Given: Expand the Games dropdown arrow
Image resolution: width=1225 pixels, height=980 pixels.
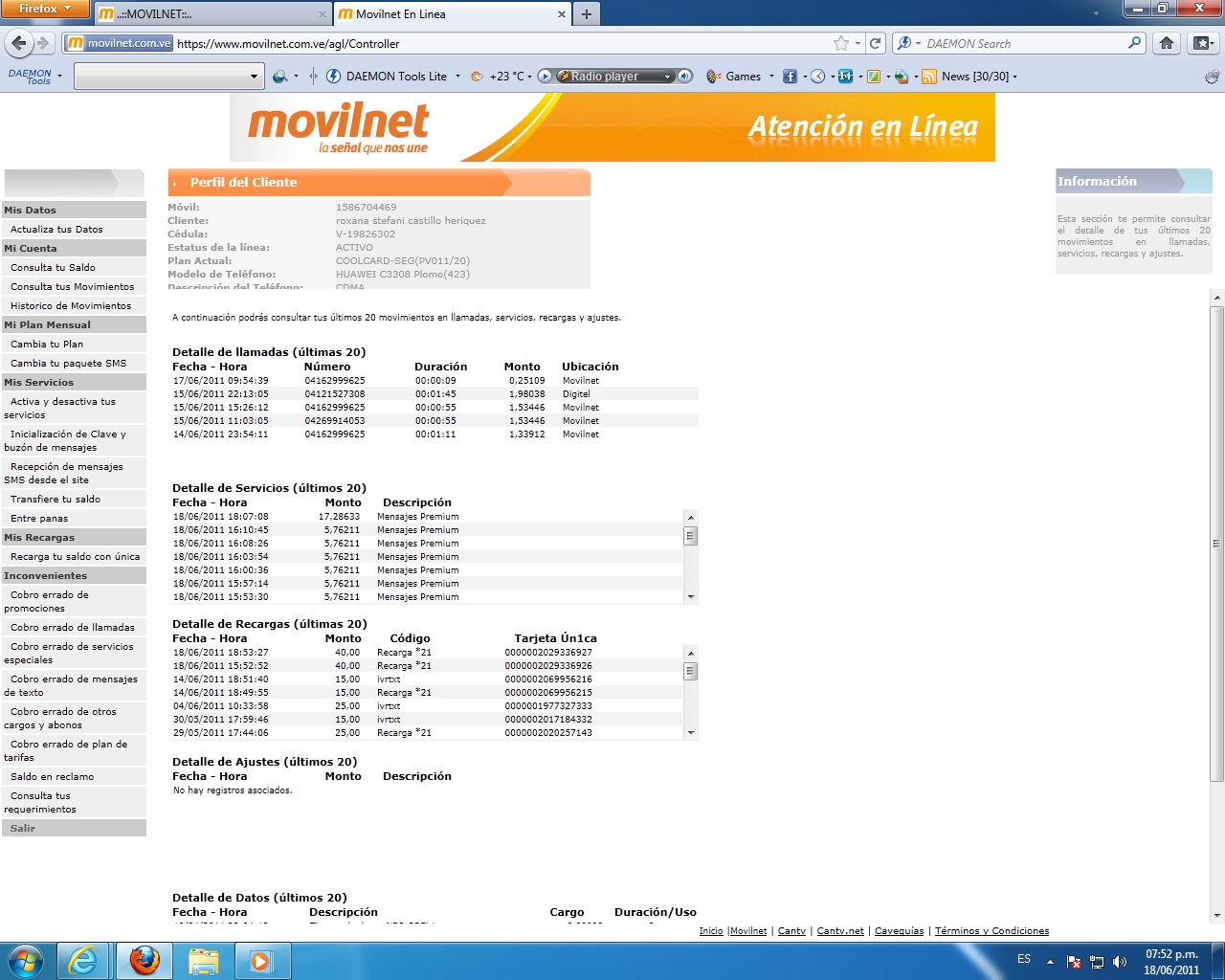Looking at the screenshot, I should click(771, 77).
